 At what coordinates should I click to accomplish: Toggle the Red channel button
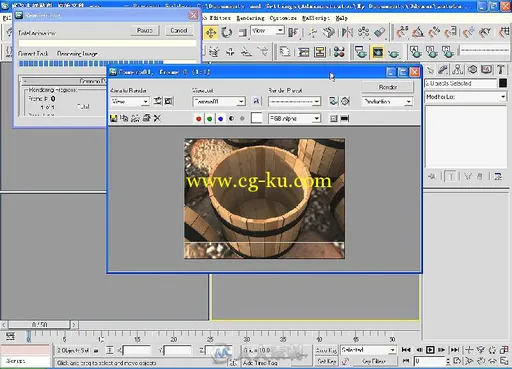click(199, 119)
